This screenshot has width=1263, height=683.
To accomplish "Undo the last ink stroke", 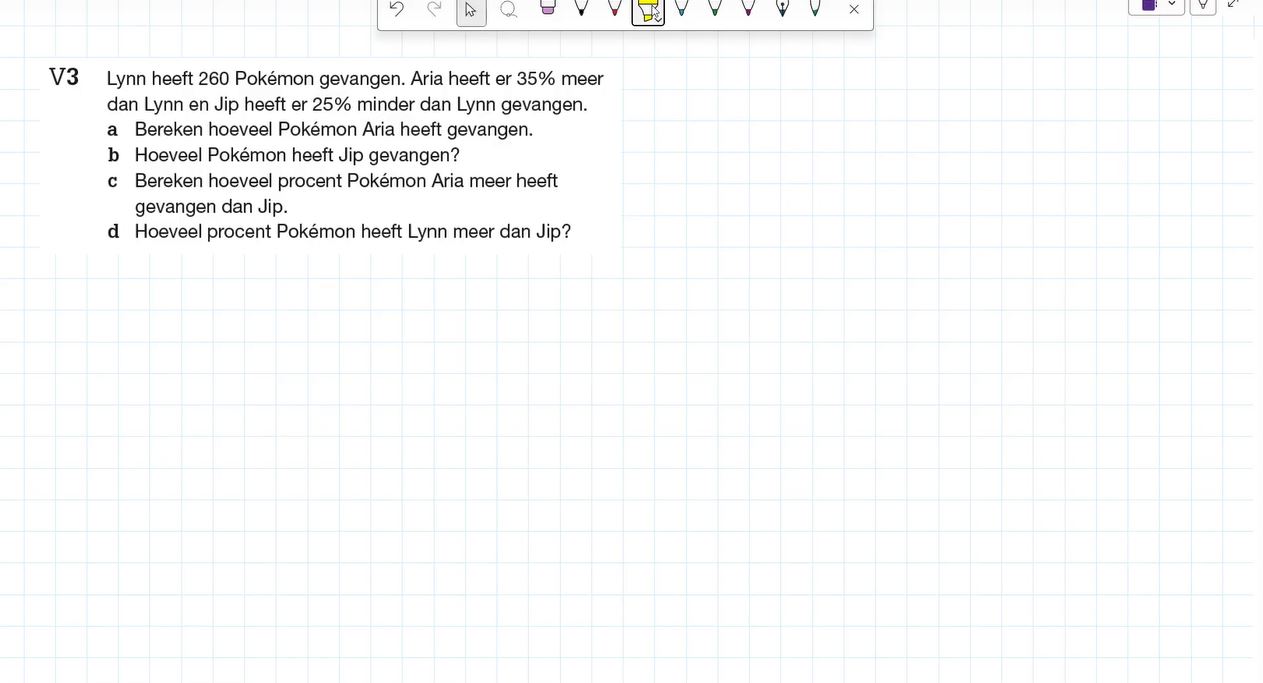I will [x=397, y=9].
